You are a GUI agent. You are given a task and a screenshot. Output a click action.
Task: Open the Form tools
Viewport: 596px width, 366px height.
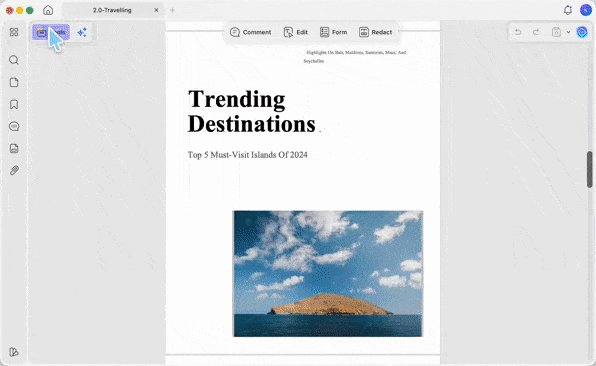point(334,32)
